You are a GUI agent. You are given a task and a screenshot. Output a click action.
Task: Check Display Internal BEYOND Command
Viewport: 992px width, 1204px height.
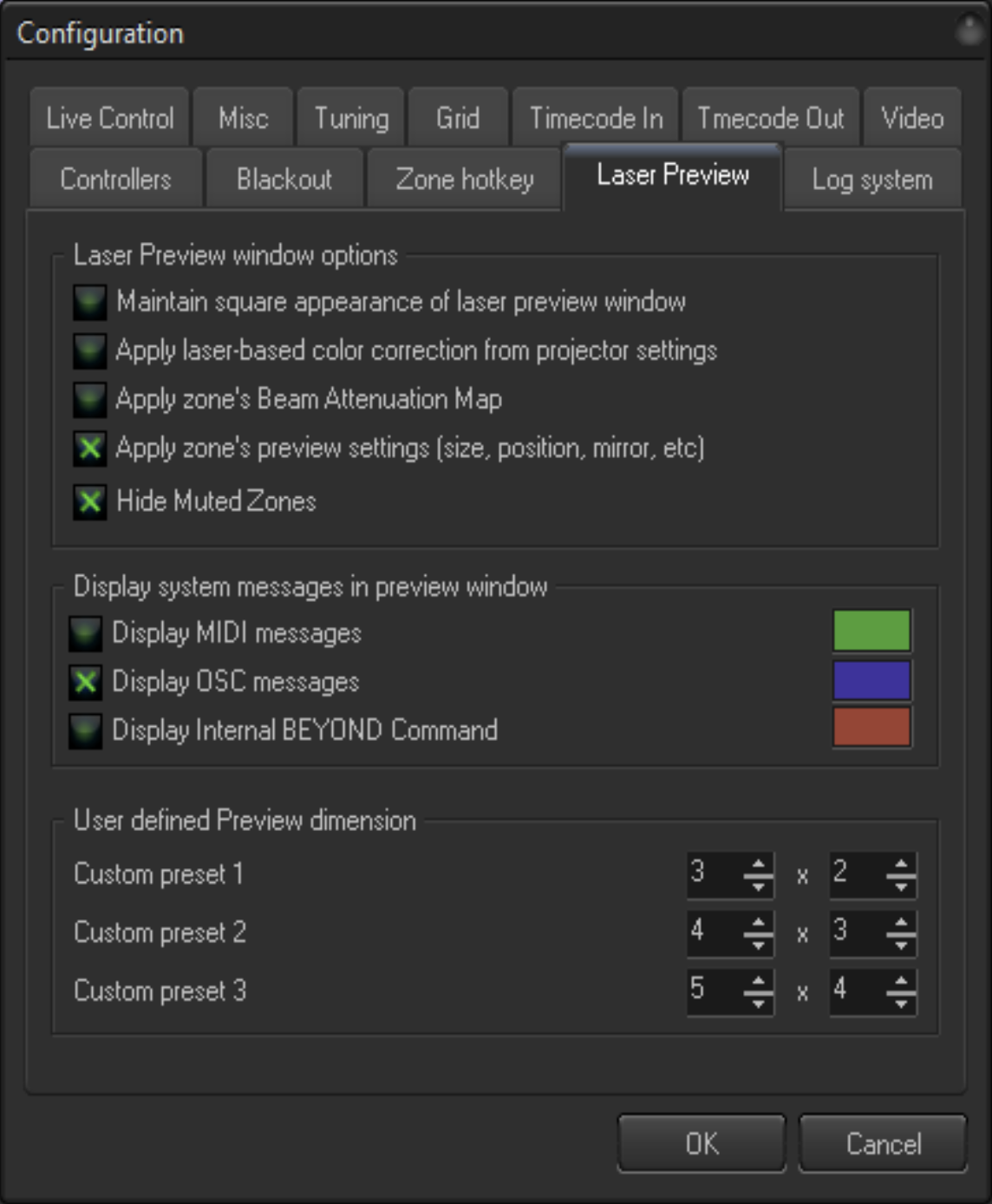coord(85,731)
